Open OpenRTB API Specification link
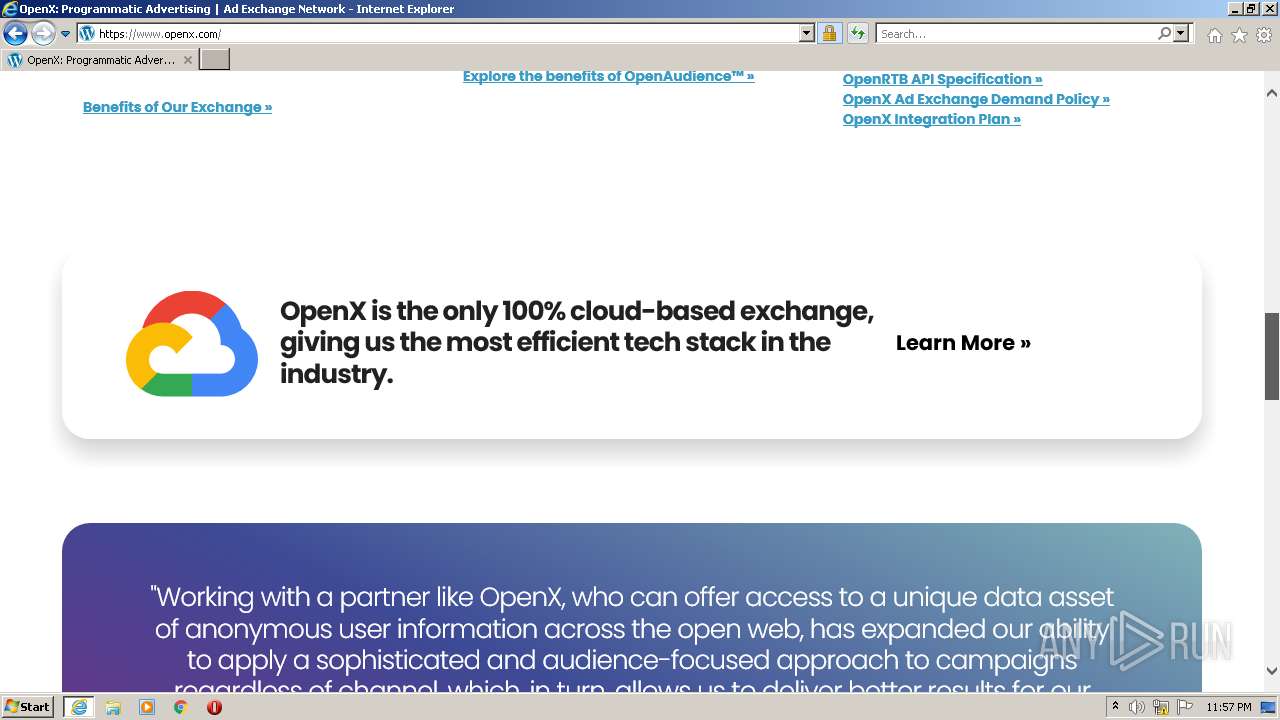 tap(942, 79)
